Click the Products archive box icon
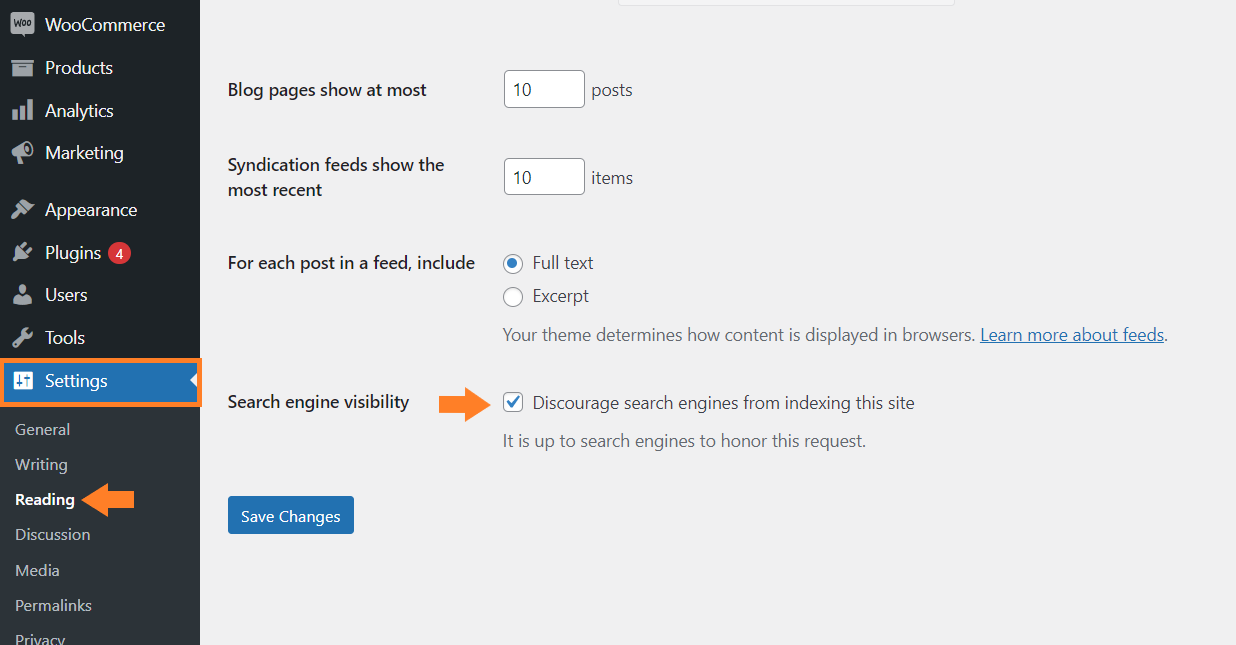The width and height of the screenshot is (1236, 645). click(x=22, y=68)
